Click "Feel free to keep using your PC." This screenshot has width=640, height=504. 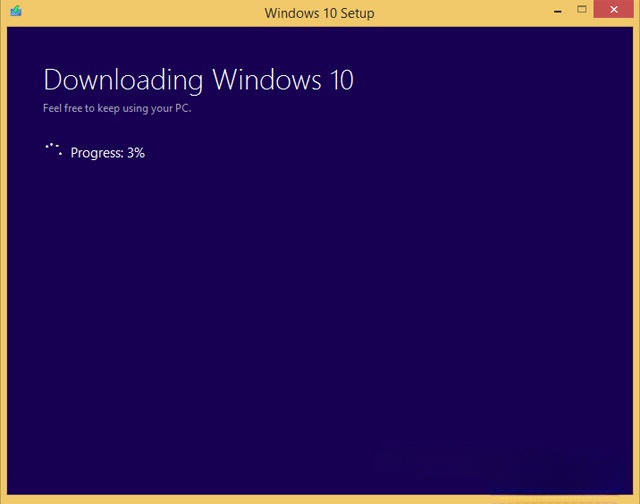coord(117,108)
